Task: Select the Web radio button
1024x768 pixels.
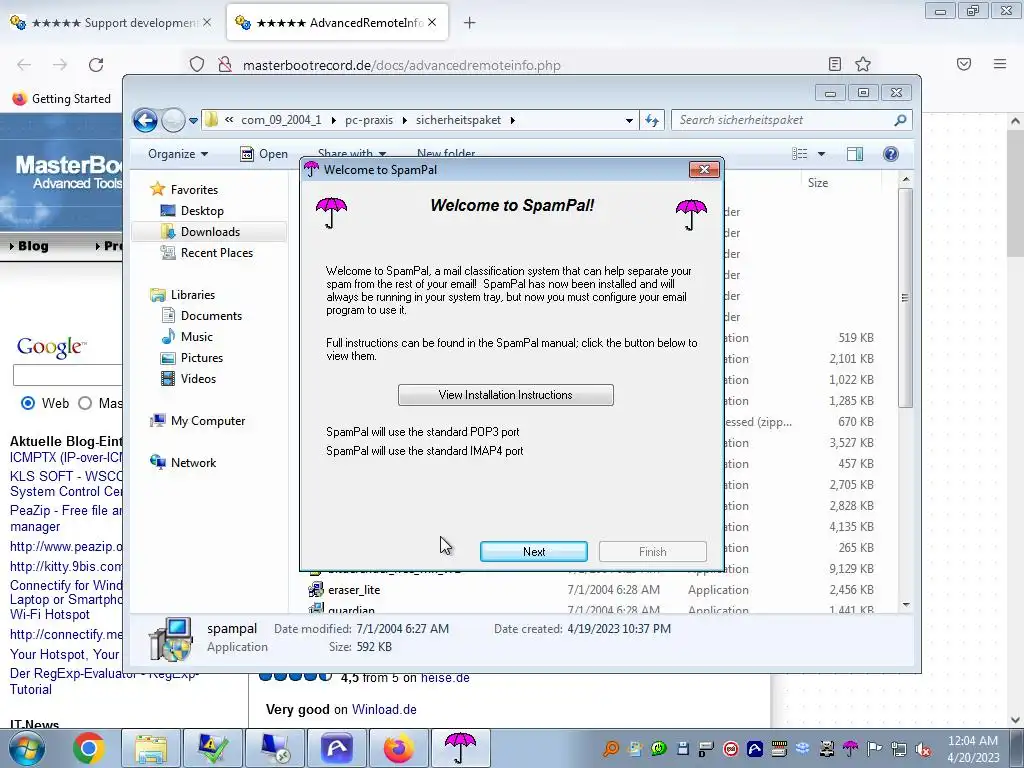Action: [28, 403]
